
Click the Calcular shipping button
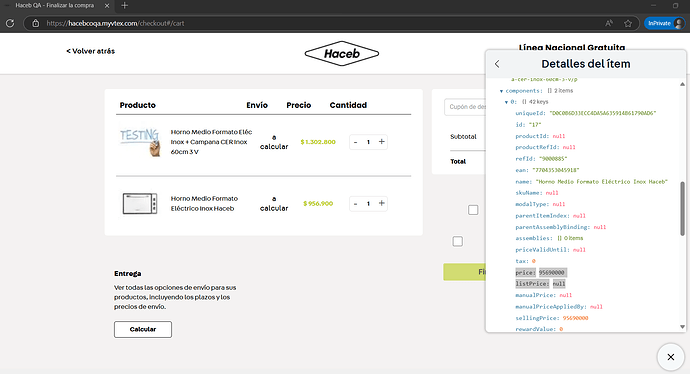click(143, 330)
